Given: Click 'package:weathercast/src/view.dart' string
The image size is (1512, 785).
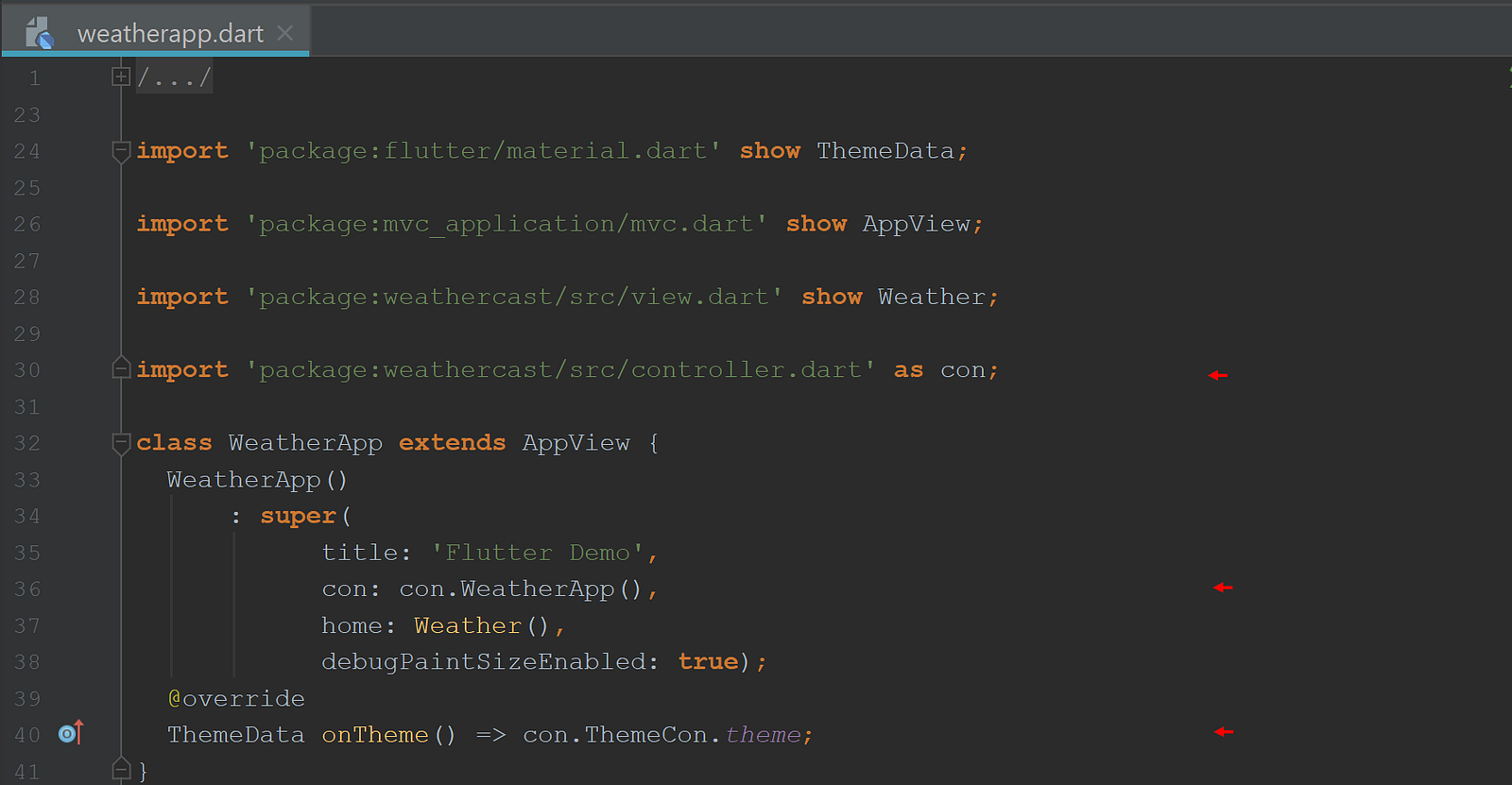Looking at the screenshot, I should click(x=515, y=297).
